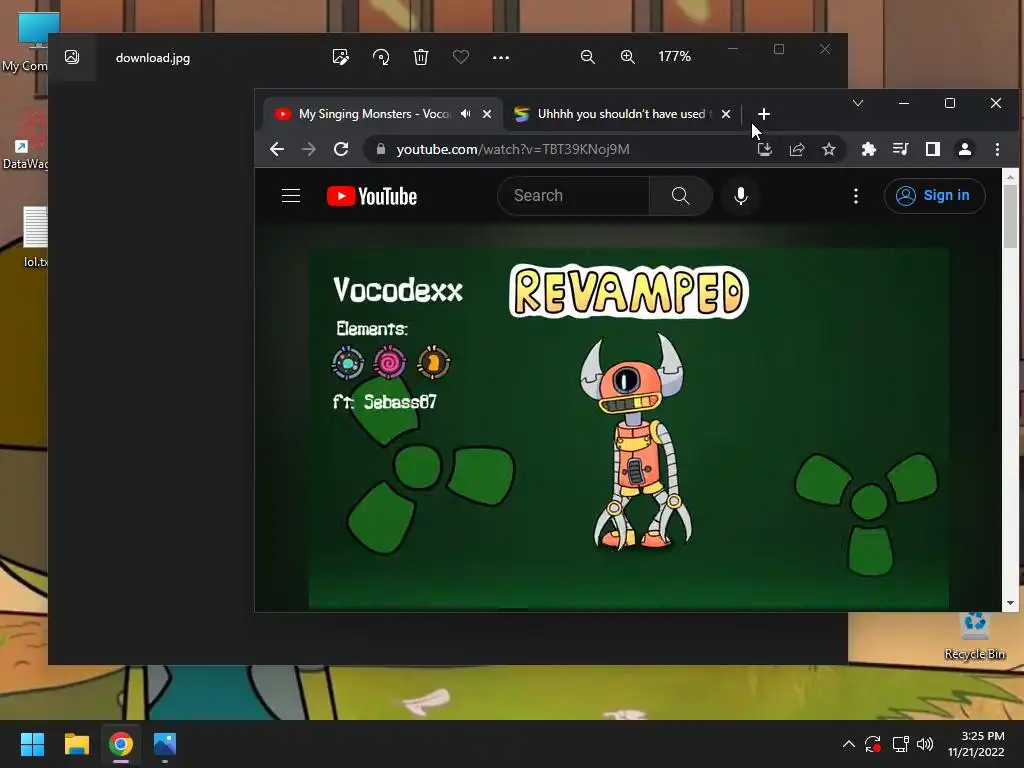Image resolution: width=1024 pixels, height=768 pixels.
Task: Open the Windows Start menu
Action: point(32,744)
